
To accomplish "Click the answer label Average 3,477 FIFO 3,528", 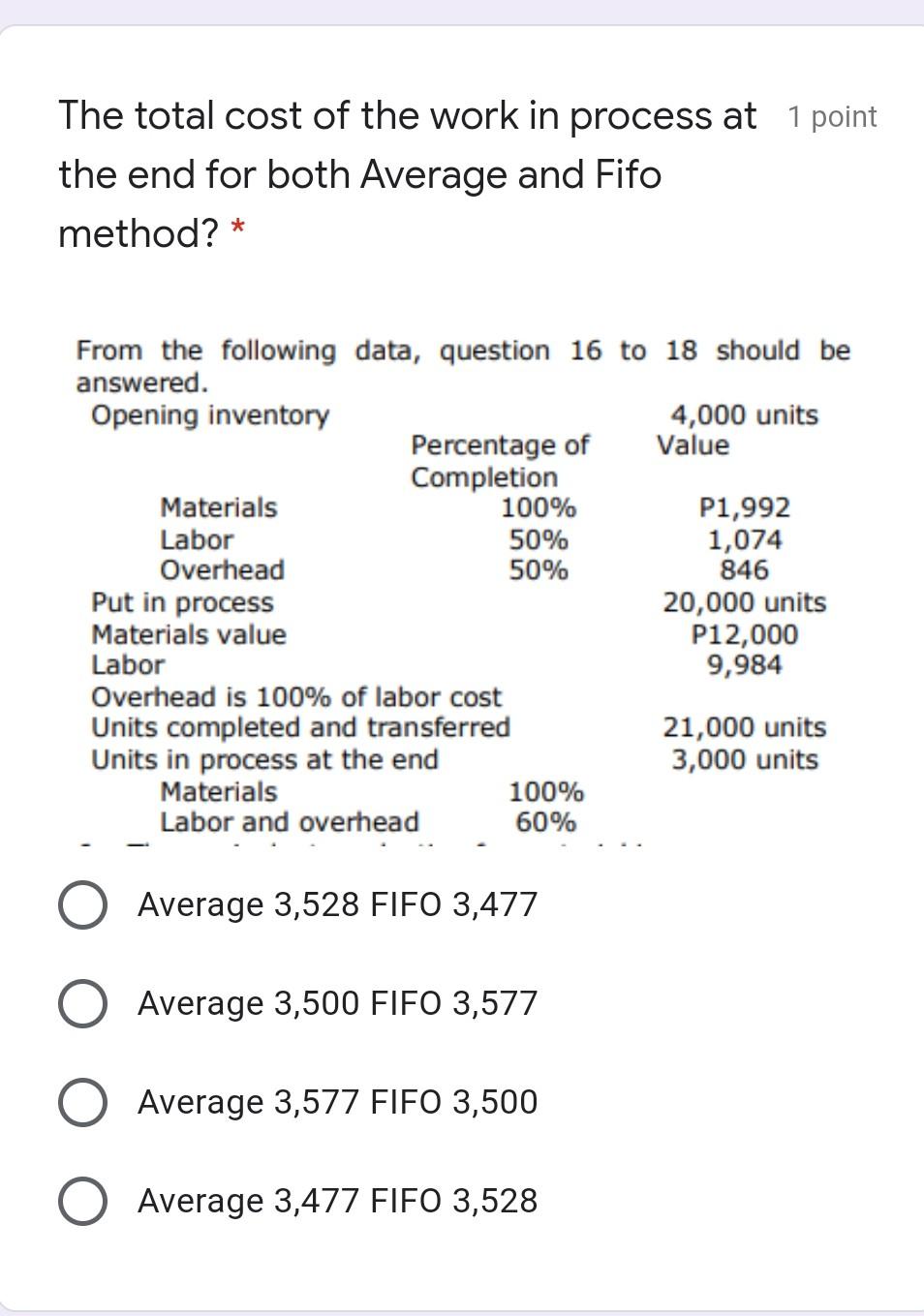I will click(337, 1201).
